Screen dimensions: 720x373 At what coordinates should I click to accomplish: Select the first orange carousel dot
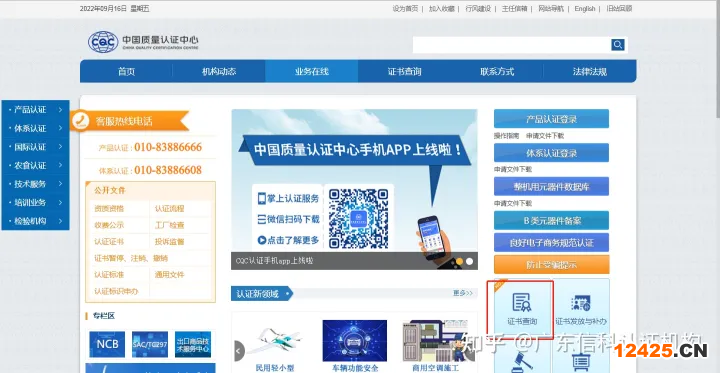coord(459,261)
